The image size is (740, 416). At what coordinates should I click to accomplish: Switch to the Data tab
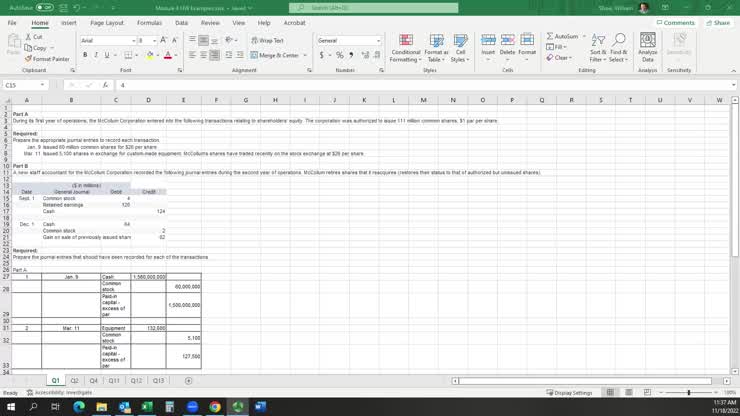click(181, 23)
